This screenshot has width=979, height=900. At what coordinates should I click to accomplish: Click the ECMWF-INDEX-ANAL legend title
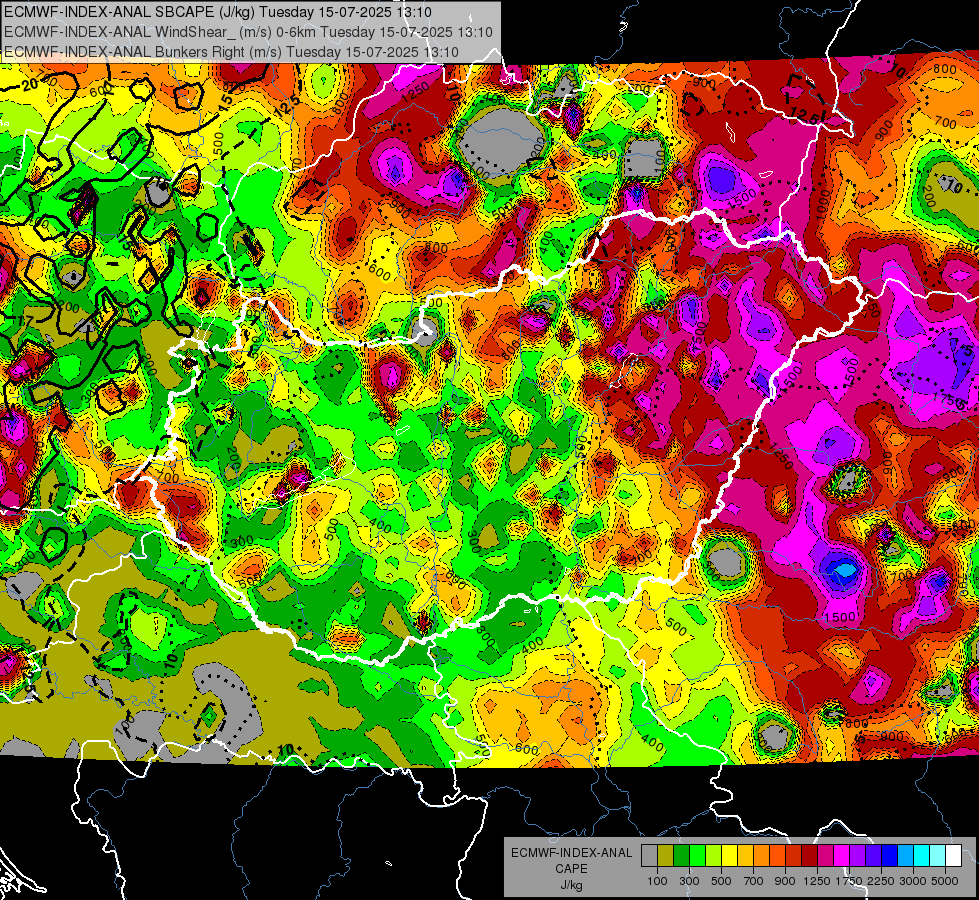(571, 853)
